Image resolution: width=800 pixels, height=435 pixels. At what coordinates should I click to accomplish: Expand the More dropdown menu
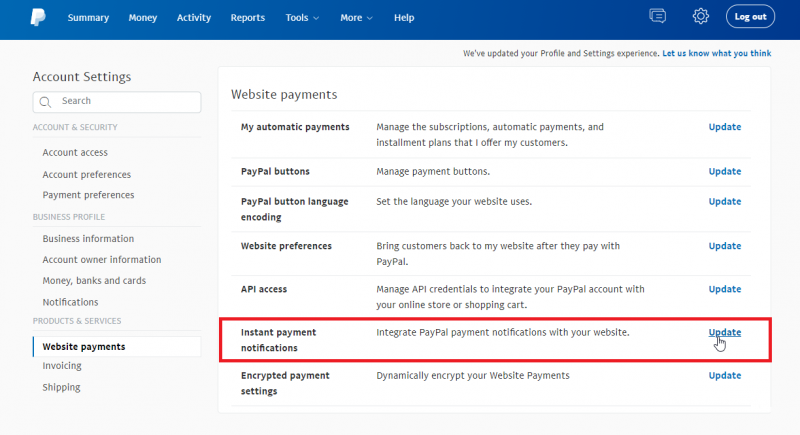[356, 17]
